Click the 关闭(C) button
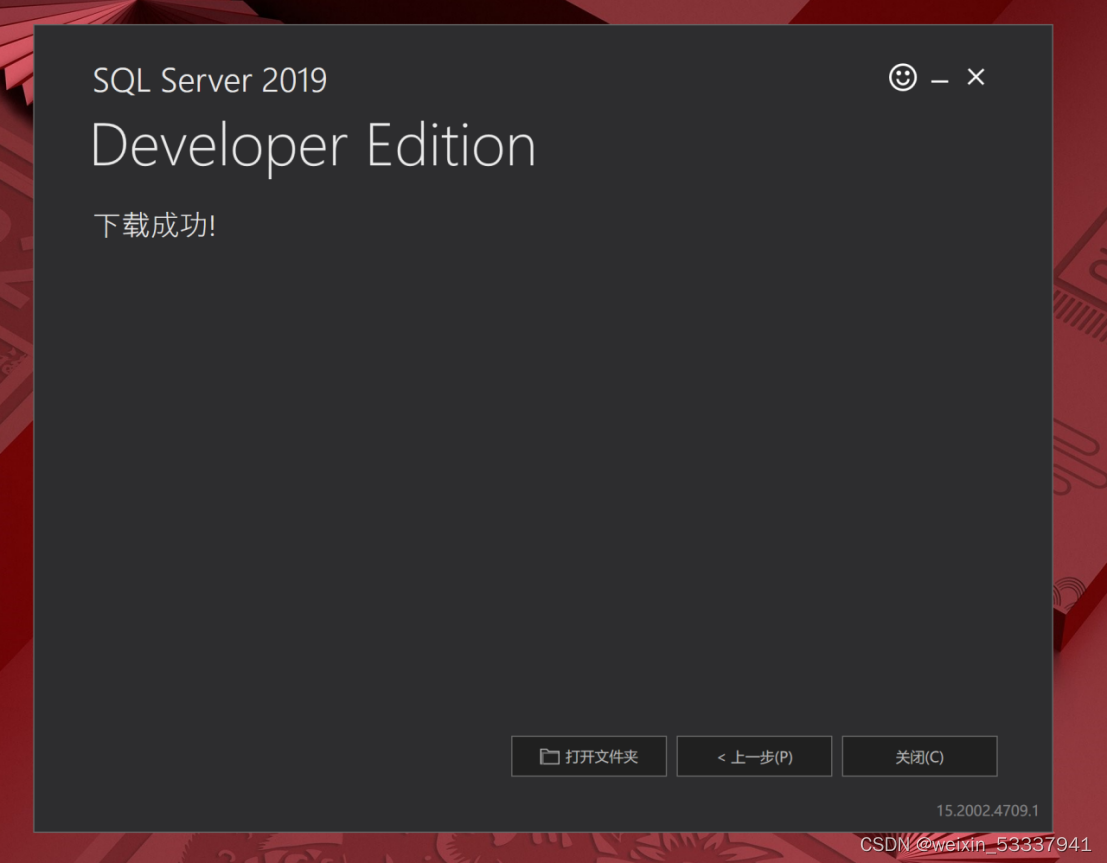This screenshot has height=864, width=1108. tap(919, 757)
